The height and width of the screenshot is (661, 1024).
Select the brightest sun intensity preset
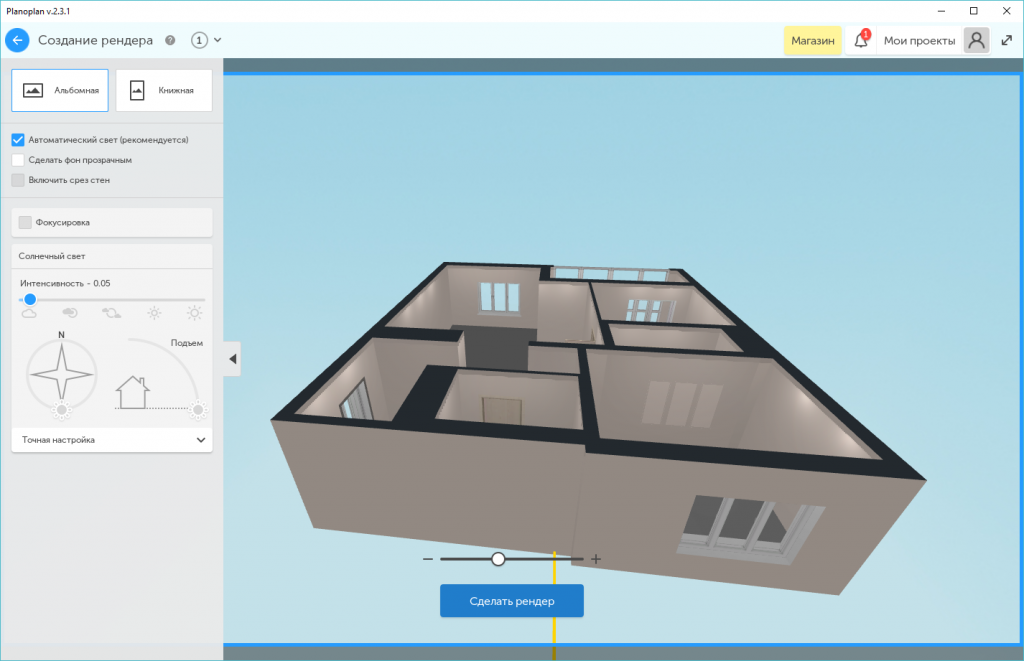click(x=194, y=314)
